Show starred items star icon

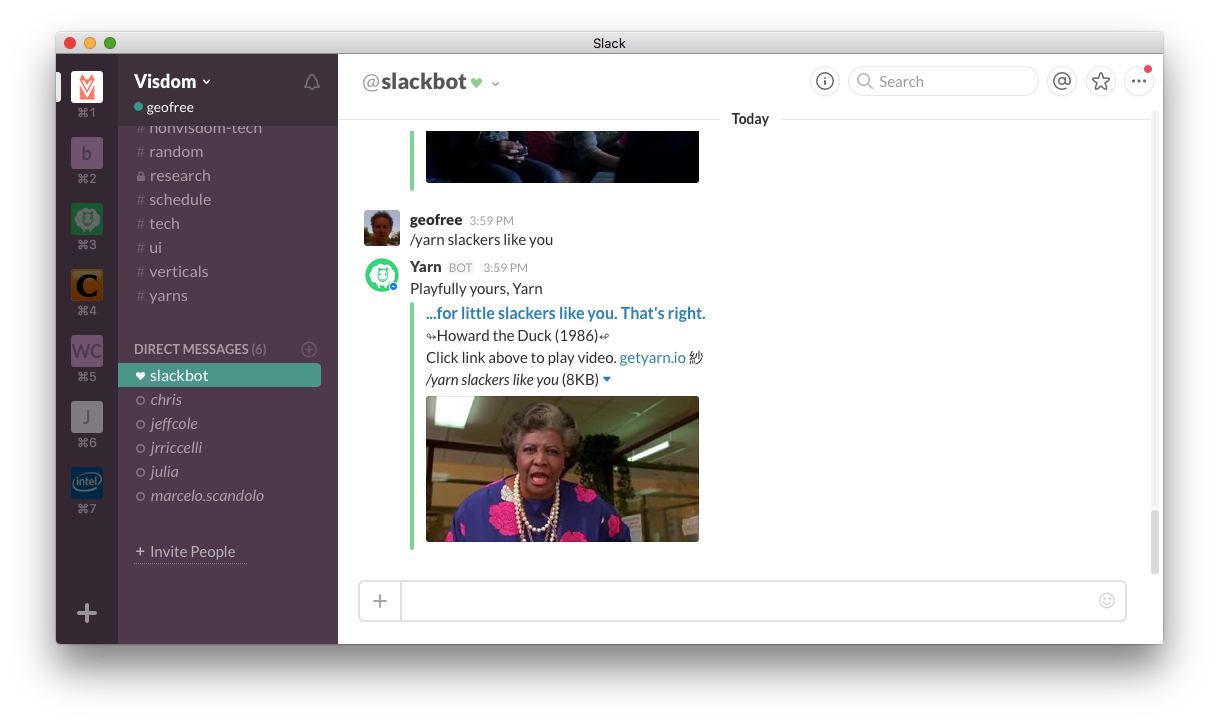(x=1101, y=82)
